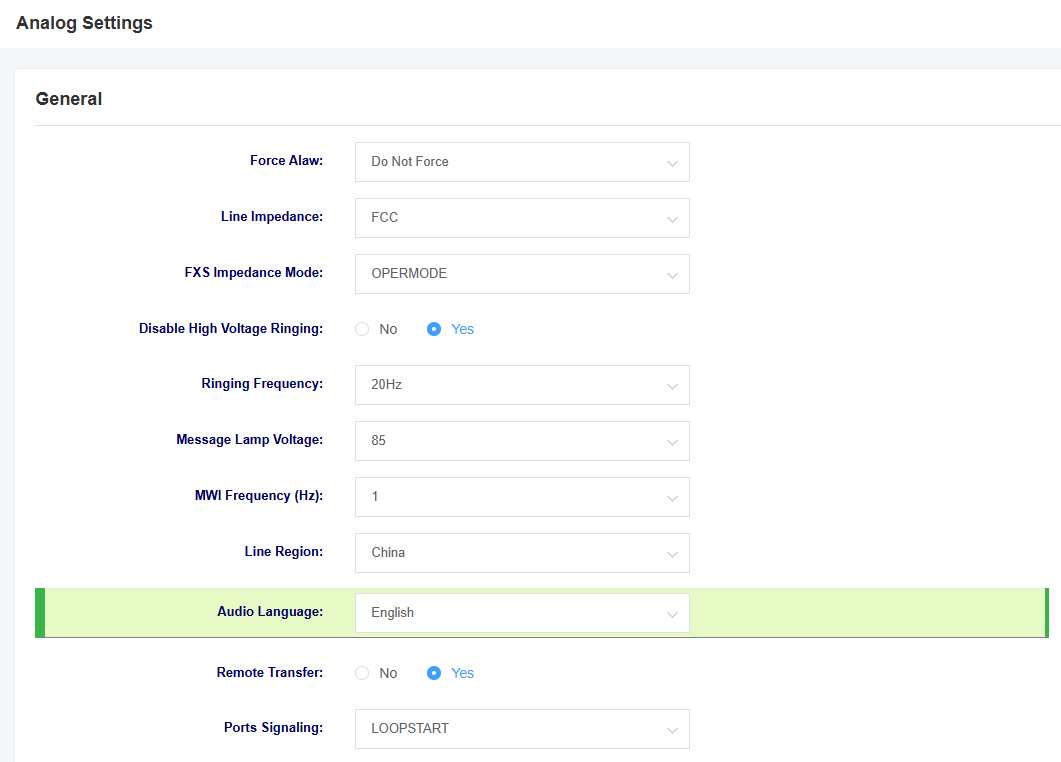Viewport: 1061px width, 762px height.
Task: Open the Audio Language English dropdown
Action: 522,613
